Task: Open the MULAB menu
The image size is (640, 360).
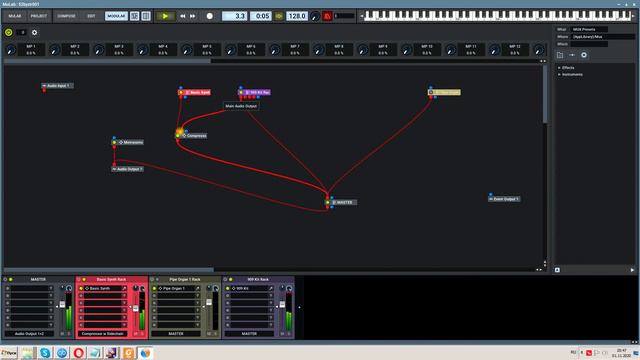Action: tap(15, 16)
